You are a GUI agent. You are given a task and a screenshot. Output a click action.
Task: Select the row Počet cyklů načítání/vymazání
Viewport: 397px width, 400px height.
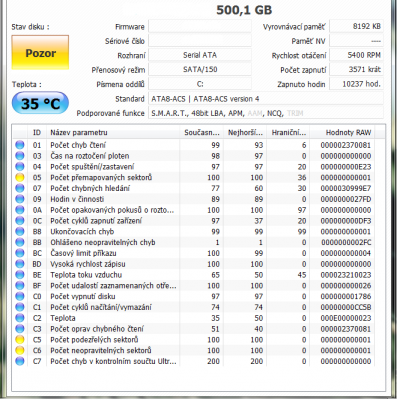tap(193, 307)
